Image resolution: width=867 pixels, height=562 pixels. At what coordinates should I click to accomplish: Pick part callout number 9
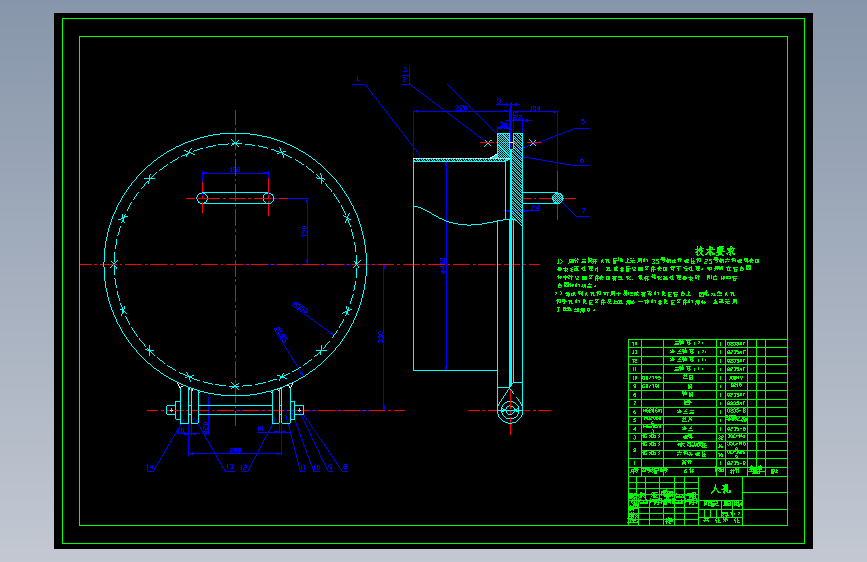coord(330,467)
